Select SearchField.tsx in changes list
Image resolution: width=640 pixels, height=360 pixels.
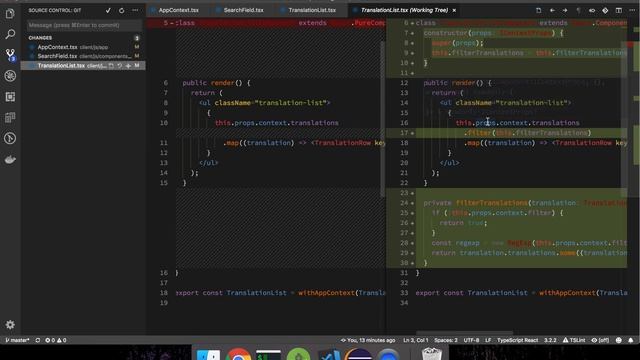[83, 56]
